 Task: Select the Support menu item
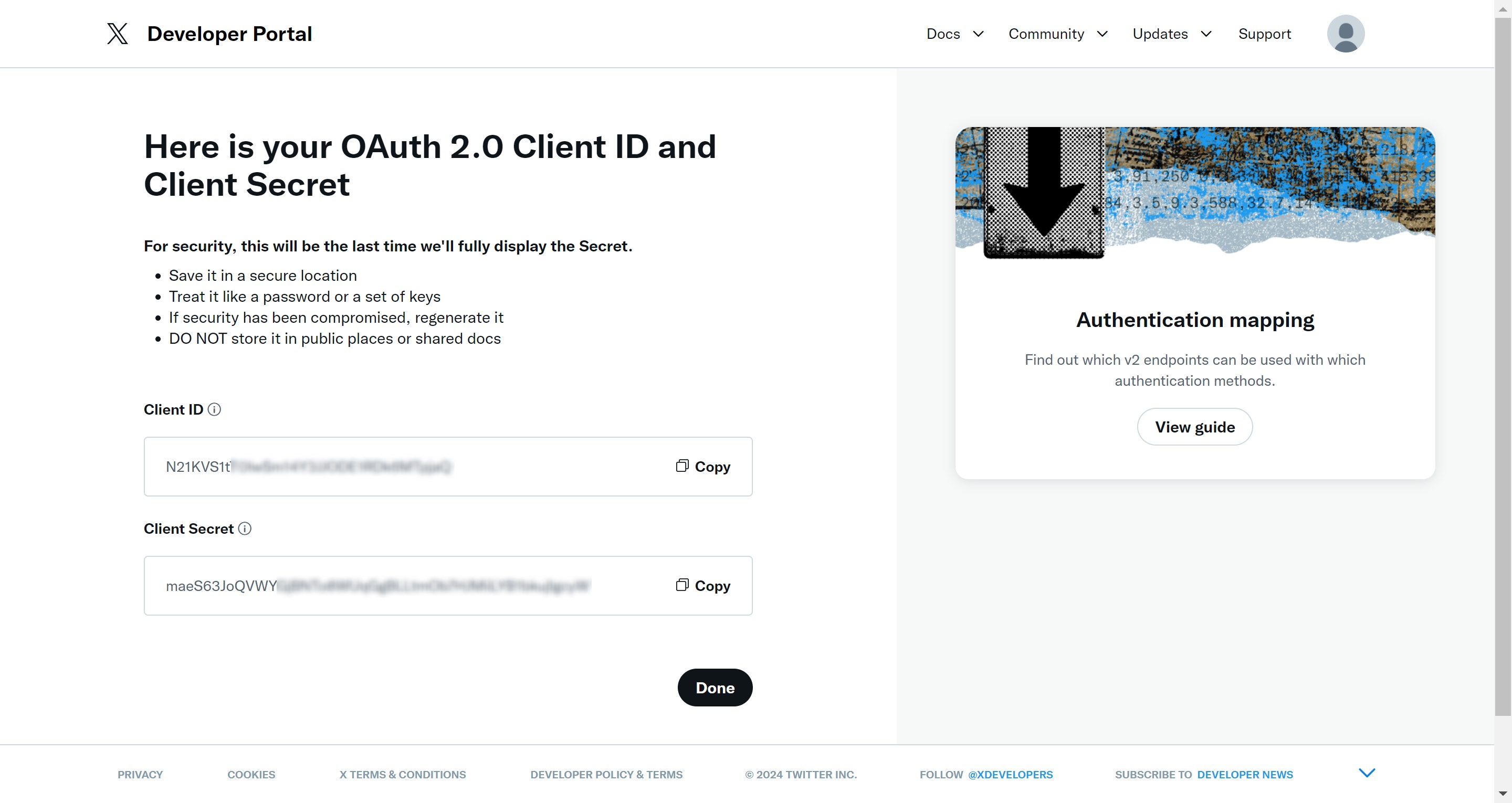click(x=1264, y=33)
